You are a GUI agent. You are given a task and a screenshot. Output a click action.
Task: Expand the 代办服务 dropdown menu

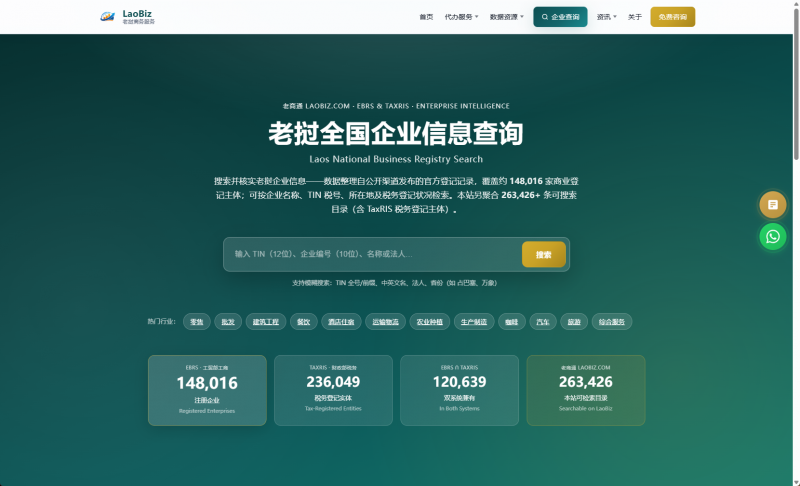(x=461, y=17)
